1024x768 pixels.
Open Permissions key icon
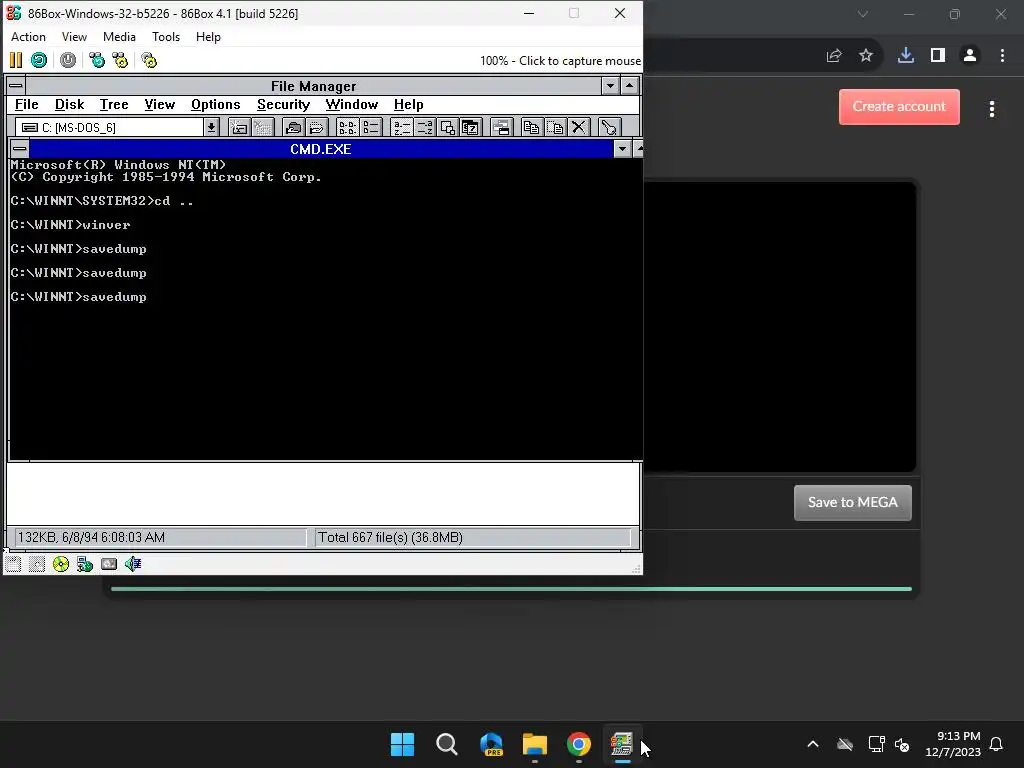(x=609, y=127)
